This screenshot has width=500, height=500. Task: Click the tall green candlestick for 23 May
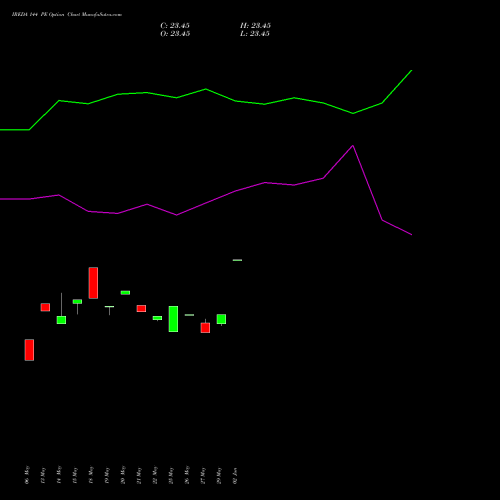(x=173, y=319)
